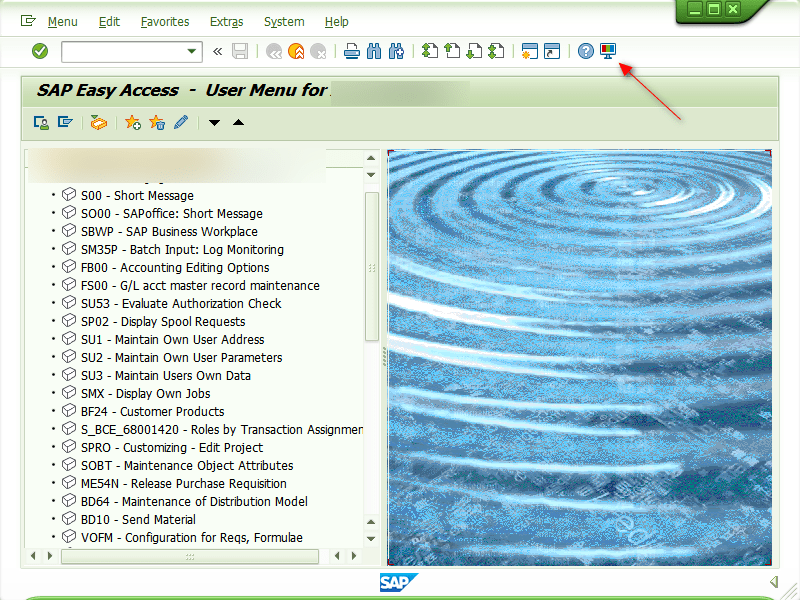The image size is (800, 600).
Task: Click the green Enter checkmark icon
Action: pyautogui.click(x=40, y=51)
